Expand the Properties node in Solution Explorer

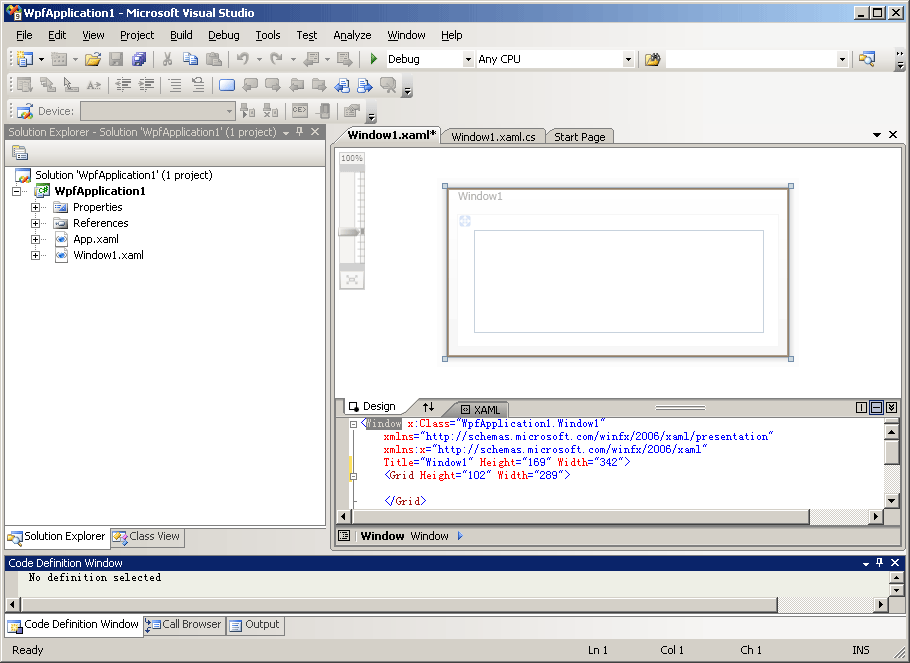pos(35,207)
